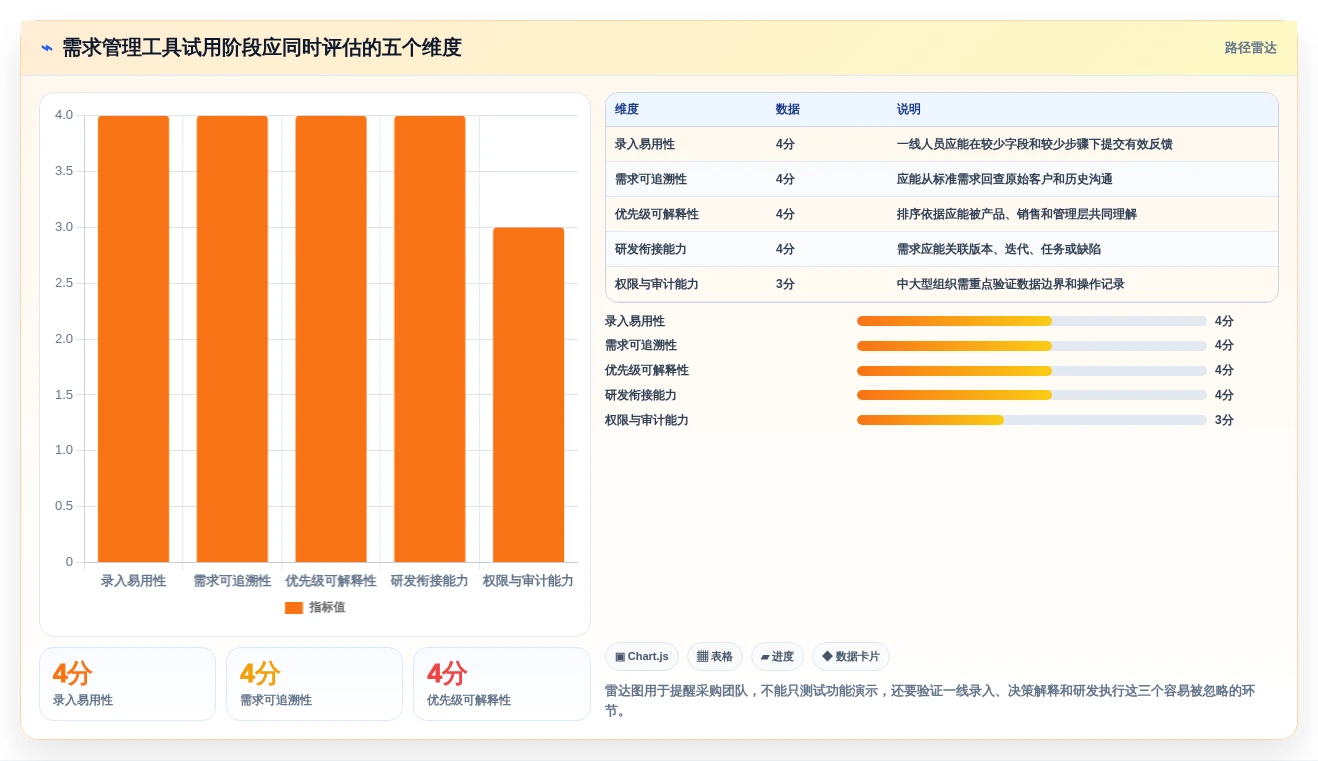
Task: Click the 2.5 y-axis label
Action: 64,283
